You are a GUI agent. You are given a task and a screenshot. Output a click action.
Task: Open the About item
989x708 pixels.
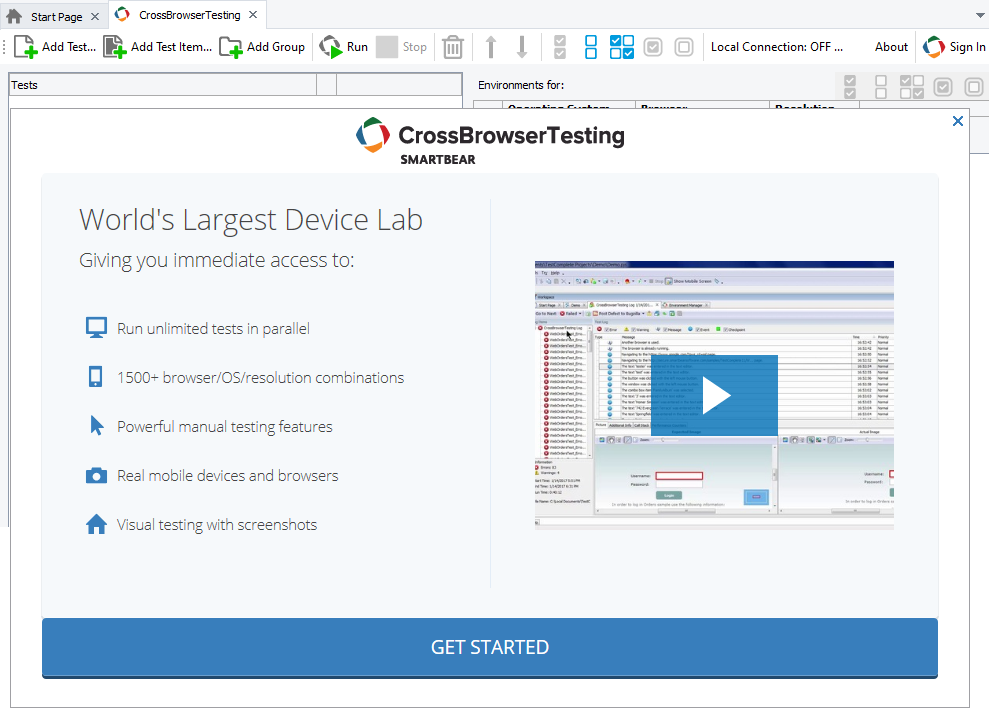891,47
